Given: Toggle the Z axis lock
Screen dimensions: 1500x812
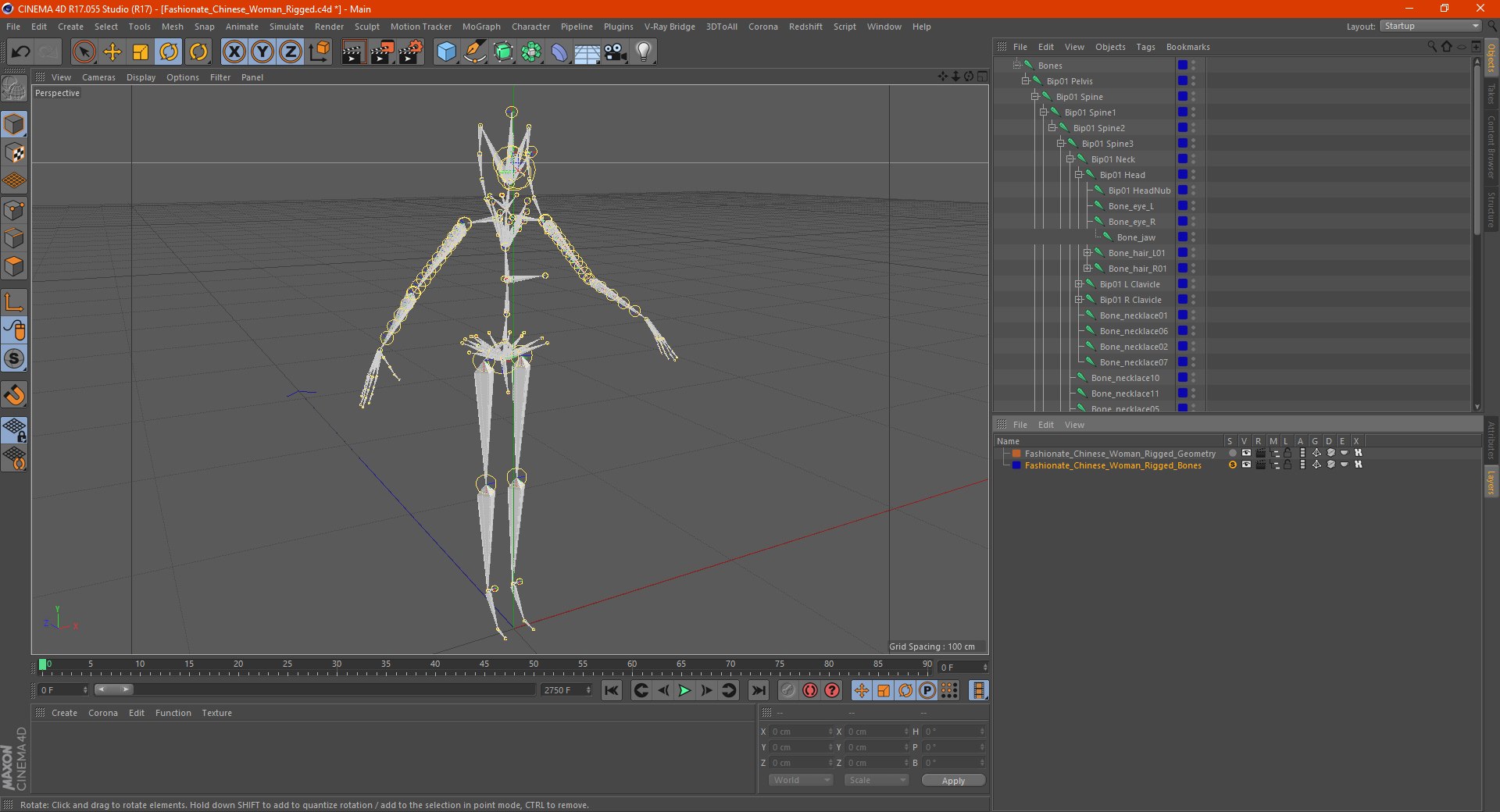Looking at the screenshot, I should tap(291, 52).
